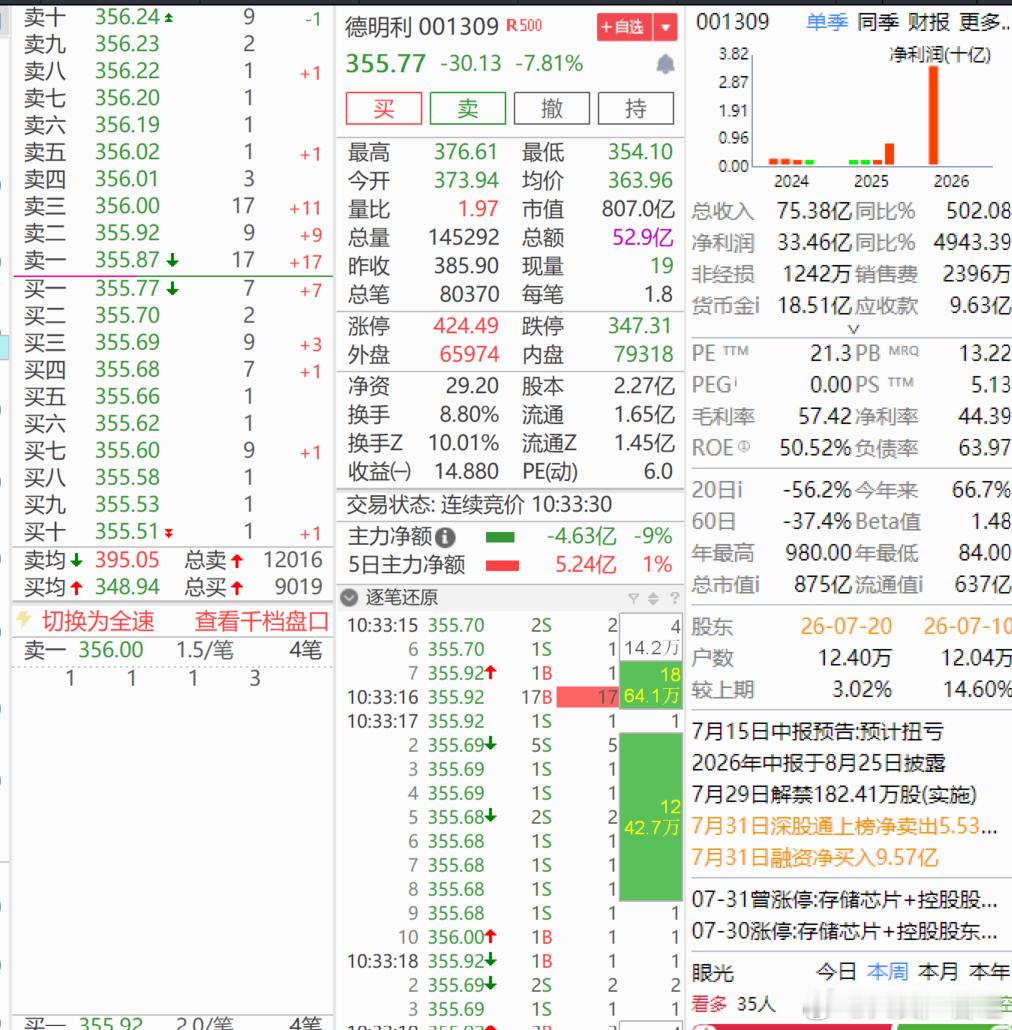Open news 2026年中报于8月25日披露
The image size is (1012, 1030).
pyautogui.click(x=818, y=763)
